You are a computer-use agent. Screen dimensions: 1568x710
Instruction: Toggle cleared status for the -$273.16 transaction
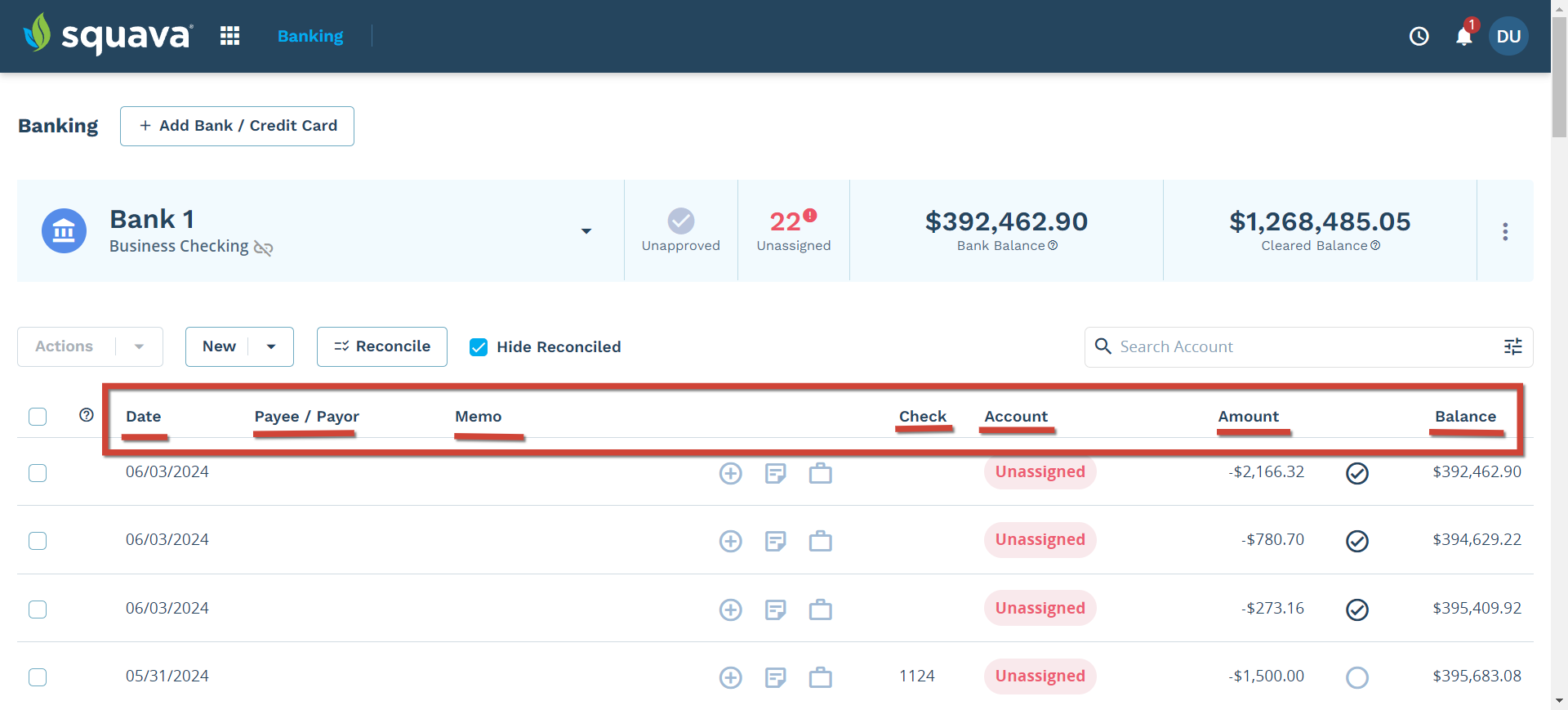(1357, 610)
